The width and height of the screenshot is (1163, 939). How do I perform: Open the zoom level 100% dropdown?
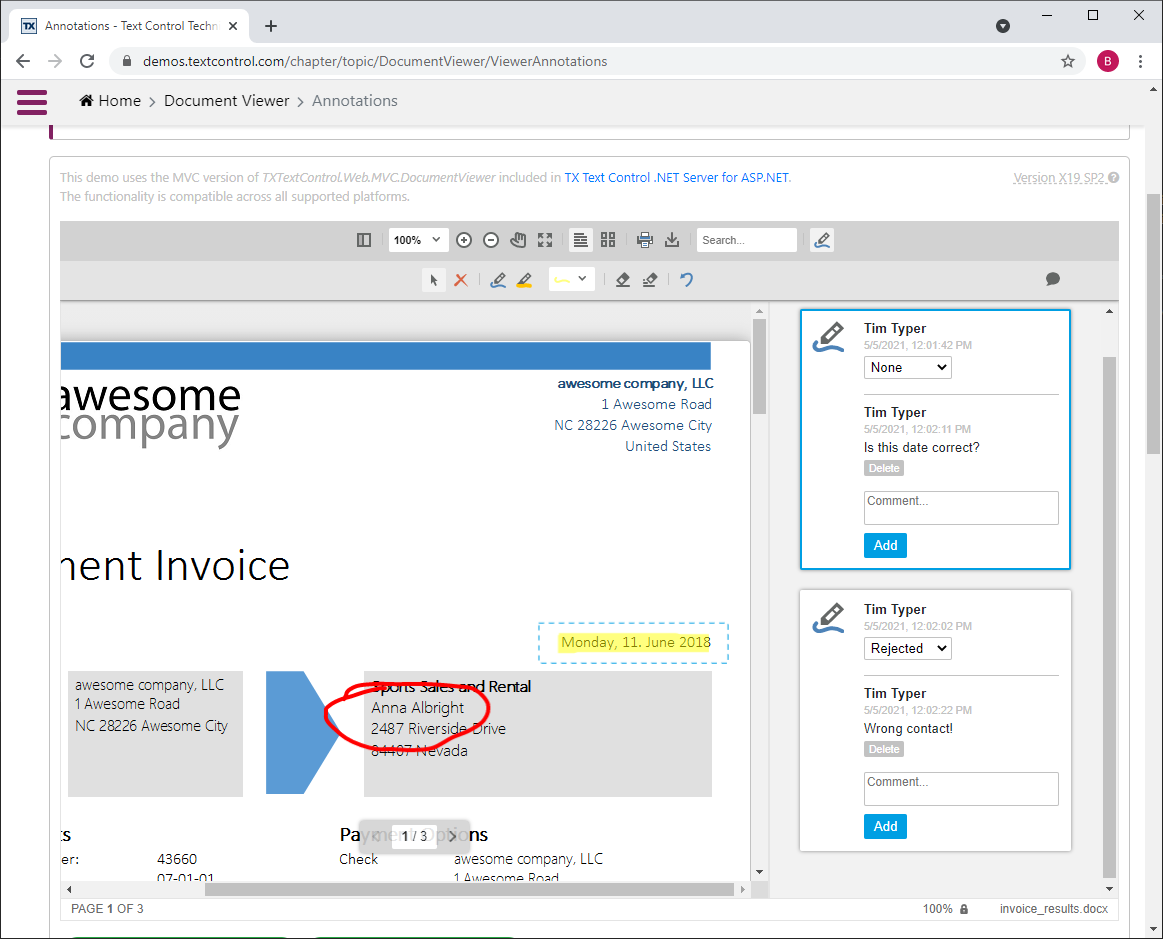click(x=418, y=240)
